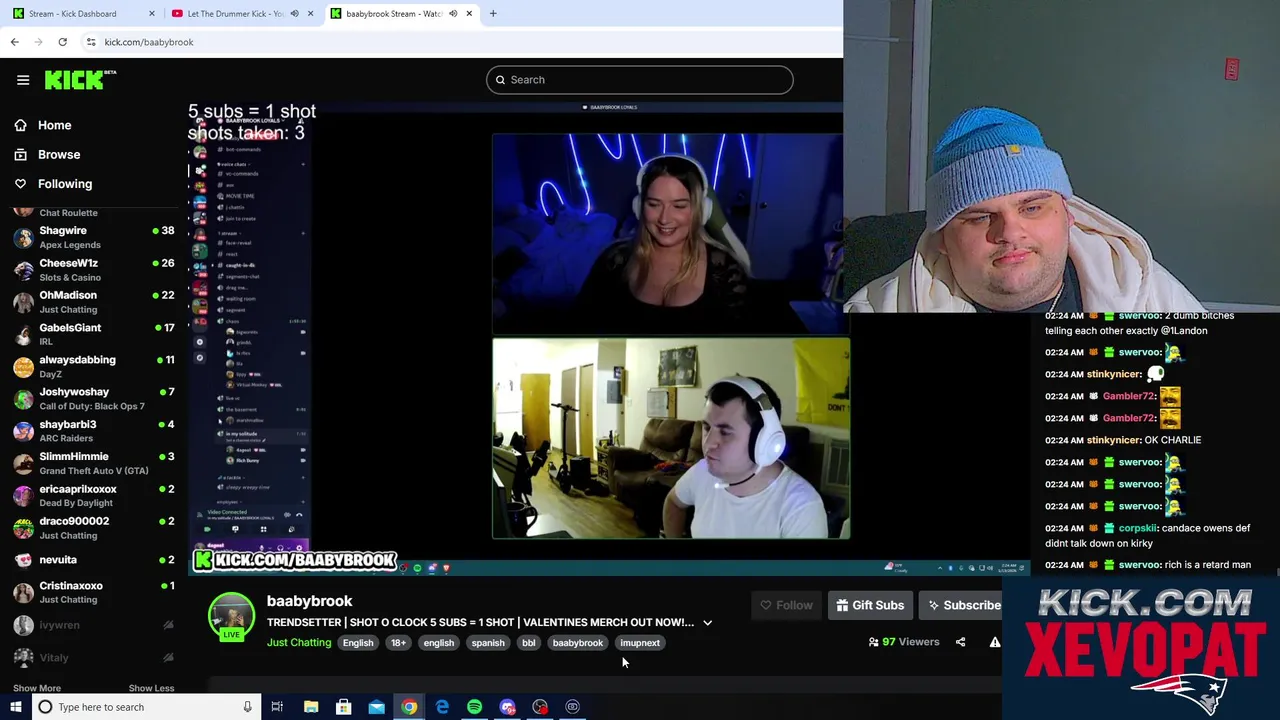Open the Just Chatting category link

[x=299, y=643]
